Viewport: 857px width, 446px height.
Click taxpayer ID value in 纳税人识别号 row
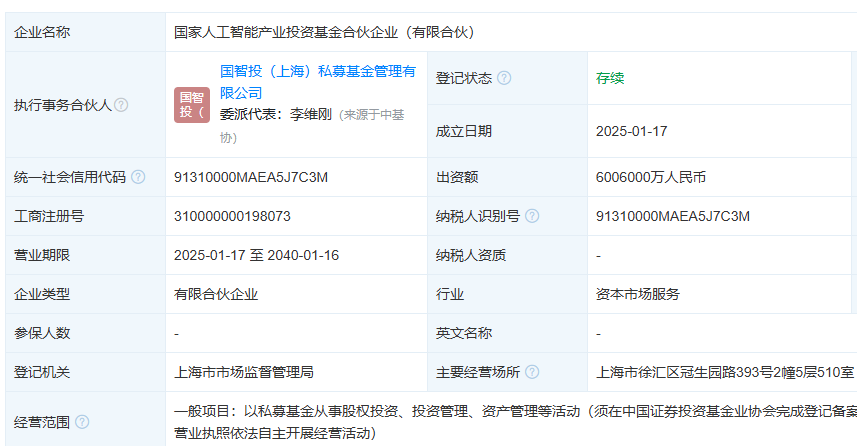coord(673,216)
